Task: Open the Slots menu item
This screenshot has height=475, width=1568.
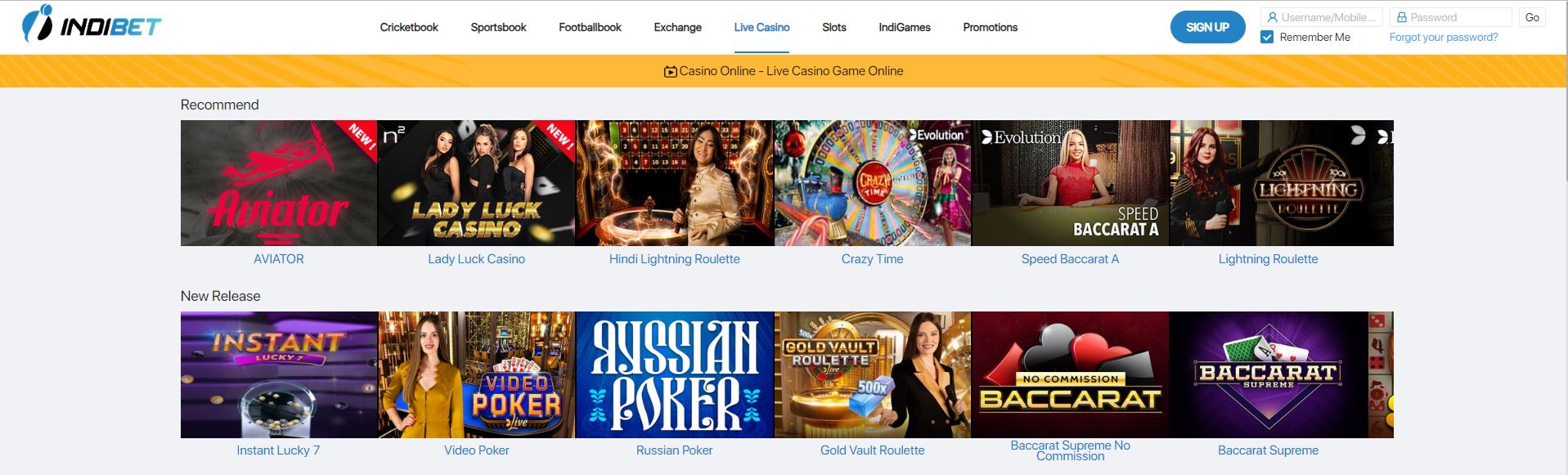Action: pyautogui.click(x=834, y=27)
